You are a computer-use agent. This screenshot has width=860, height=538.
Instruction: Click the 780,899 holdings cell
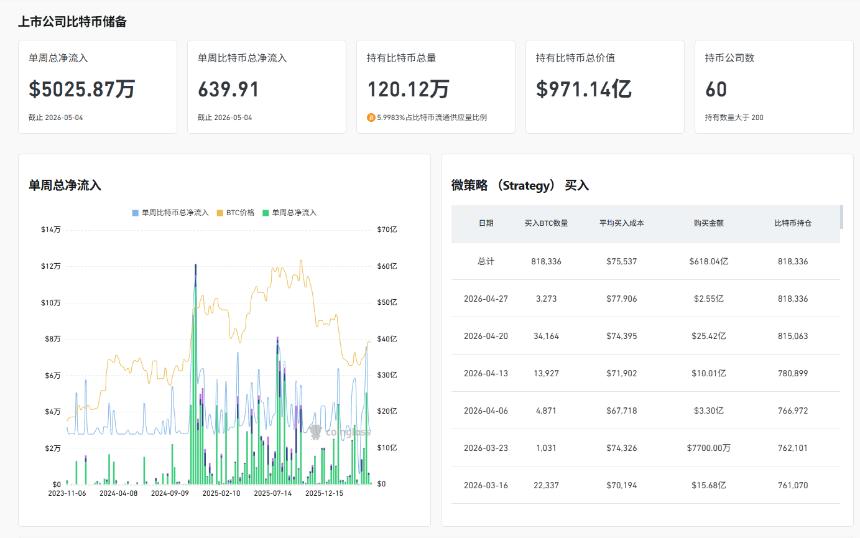pyautogui.click(x=793, y=373)
